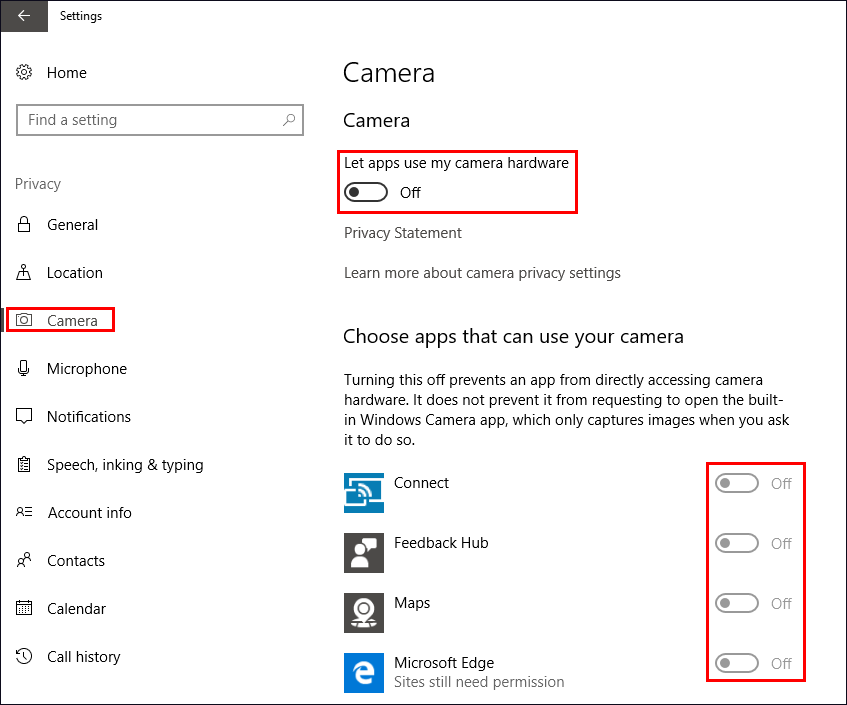
Task: Click the Settings window title
Action: tap(80, 16)
